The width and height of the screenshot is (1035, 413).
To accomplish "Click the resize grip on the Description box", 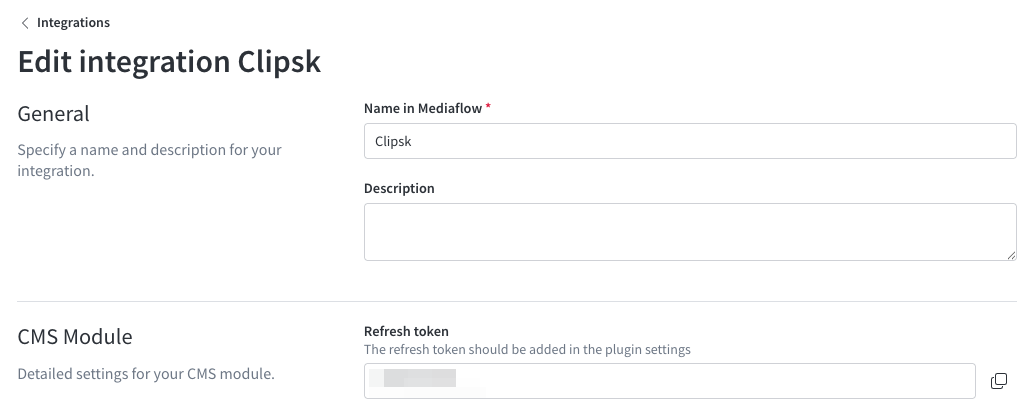I will [1011, 255].
